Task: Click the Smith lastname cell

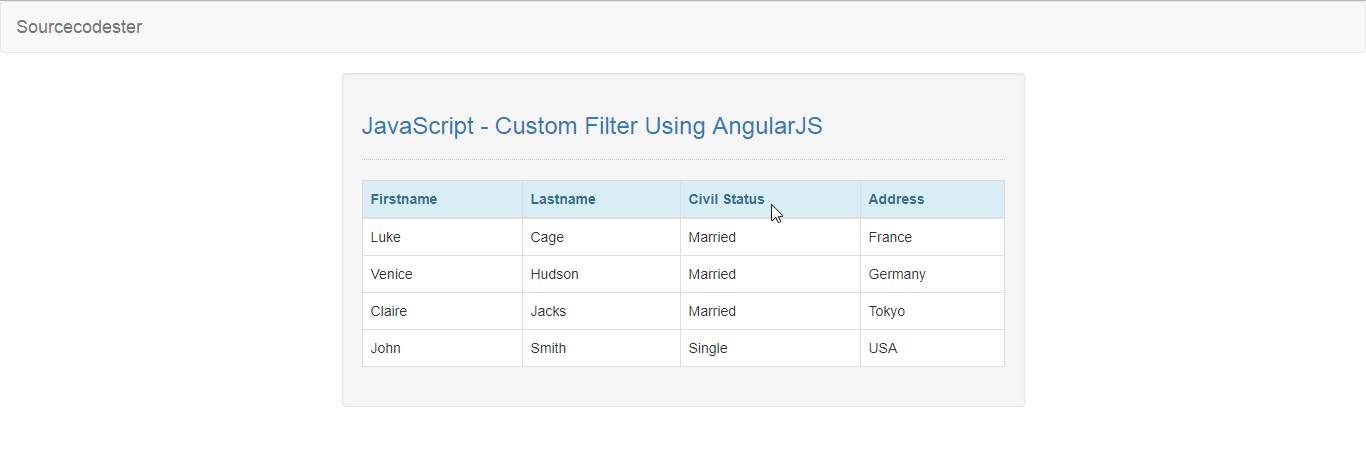Action: (x=601, y=348)
